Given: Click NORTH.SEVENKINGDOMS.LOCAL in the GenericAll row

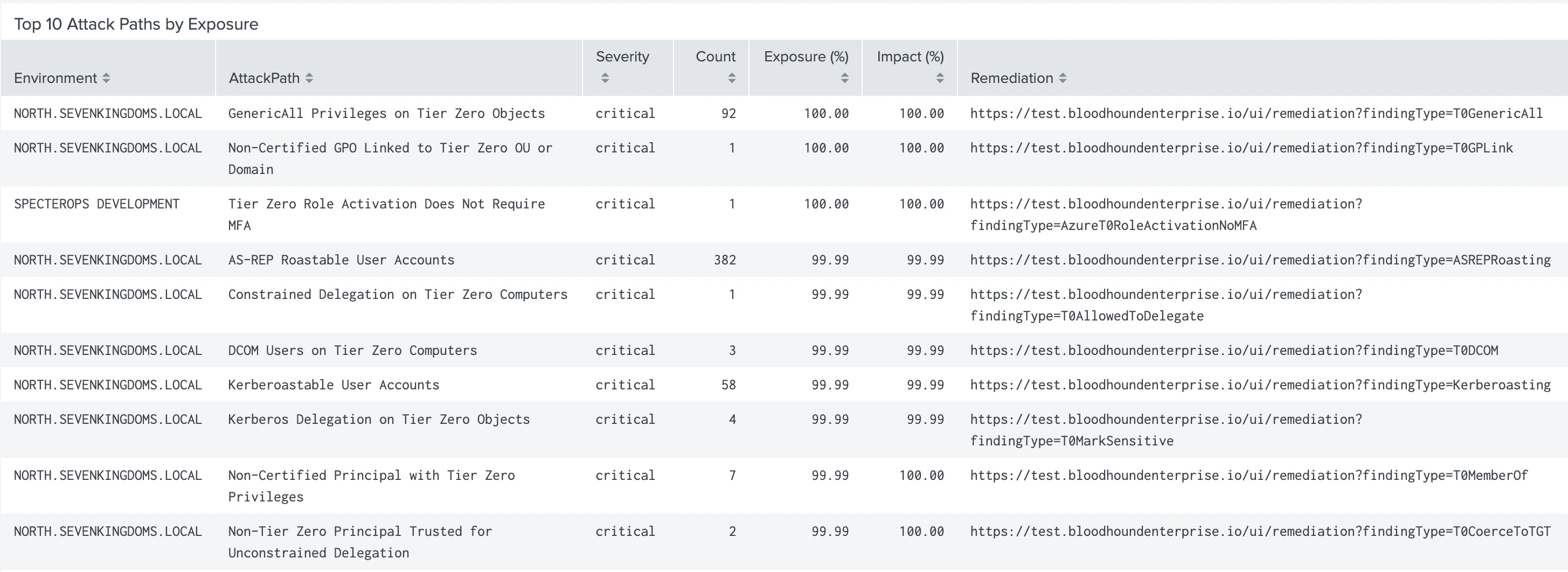Looking at the screenshot, I should coord(108,113).
